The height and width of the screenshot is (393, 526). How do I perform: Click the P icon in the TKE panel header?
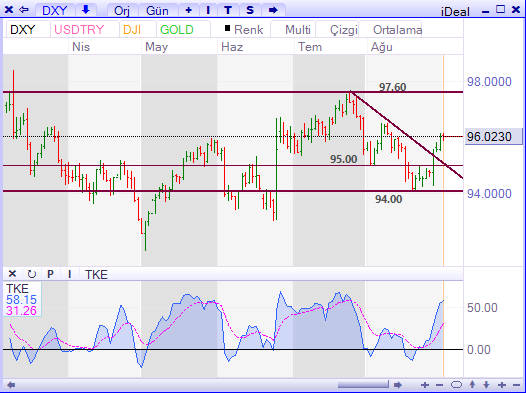tap(50, 274)
